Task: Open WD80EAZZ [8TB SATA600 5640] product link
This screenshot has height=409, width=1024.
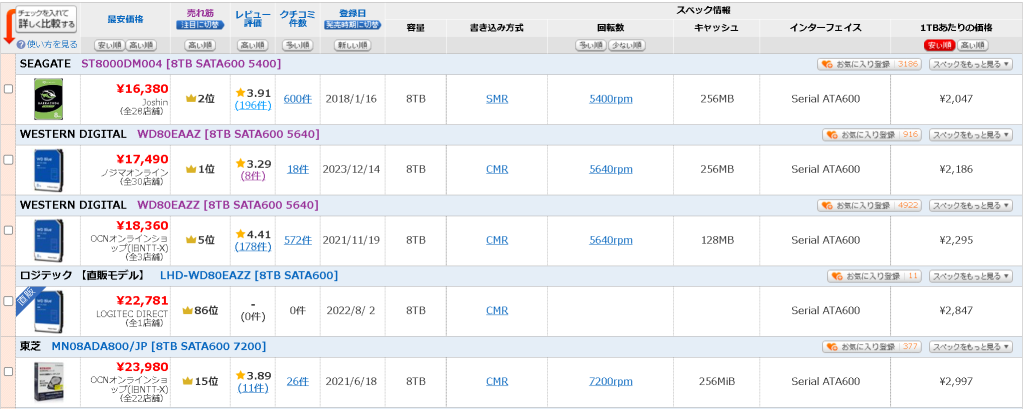Action: coord(228,204)
